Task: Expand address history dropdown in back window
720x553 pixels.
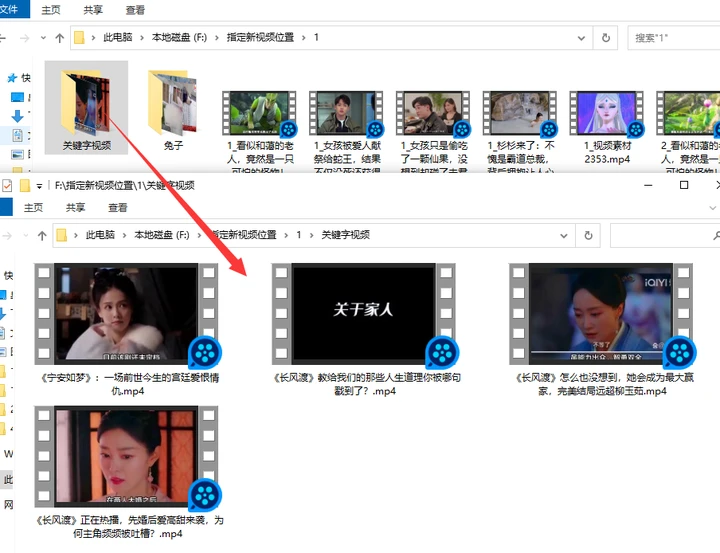Action: [581, 38]
